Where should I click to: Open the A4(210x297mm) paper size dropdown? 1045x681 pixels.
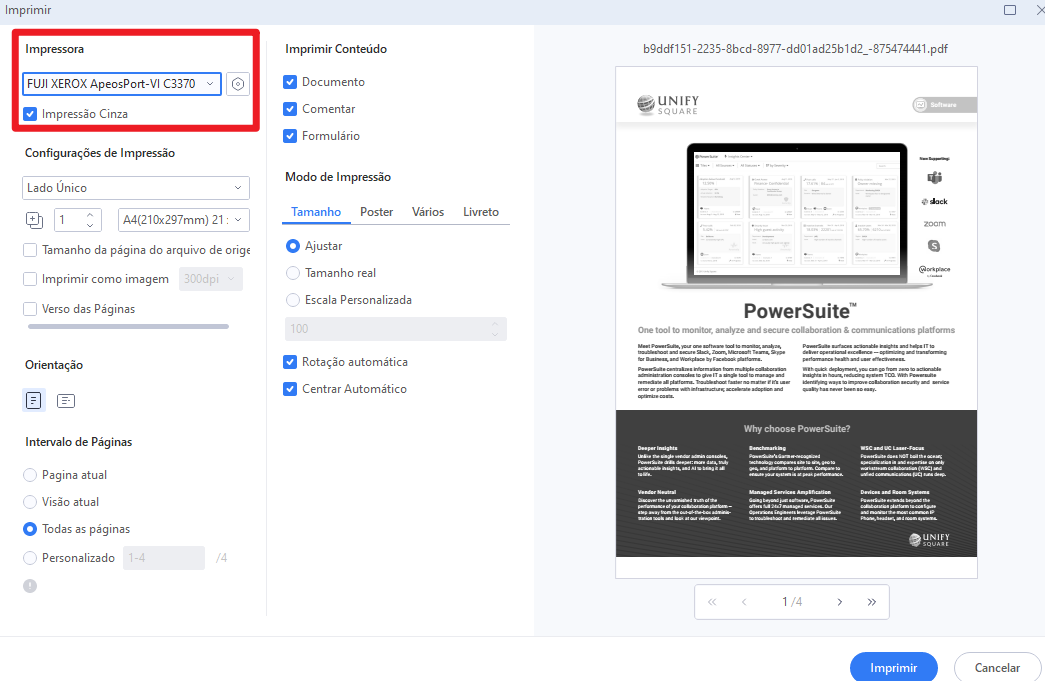[183, 218]
